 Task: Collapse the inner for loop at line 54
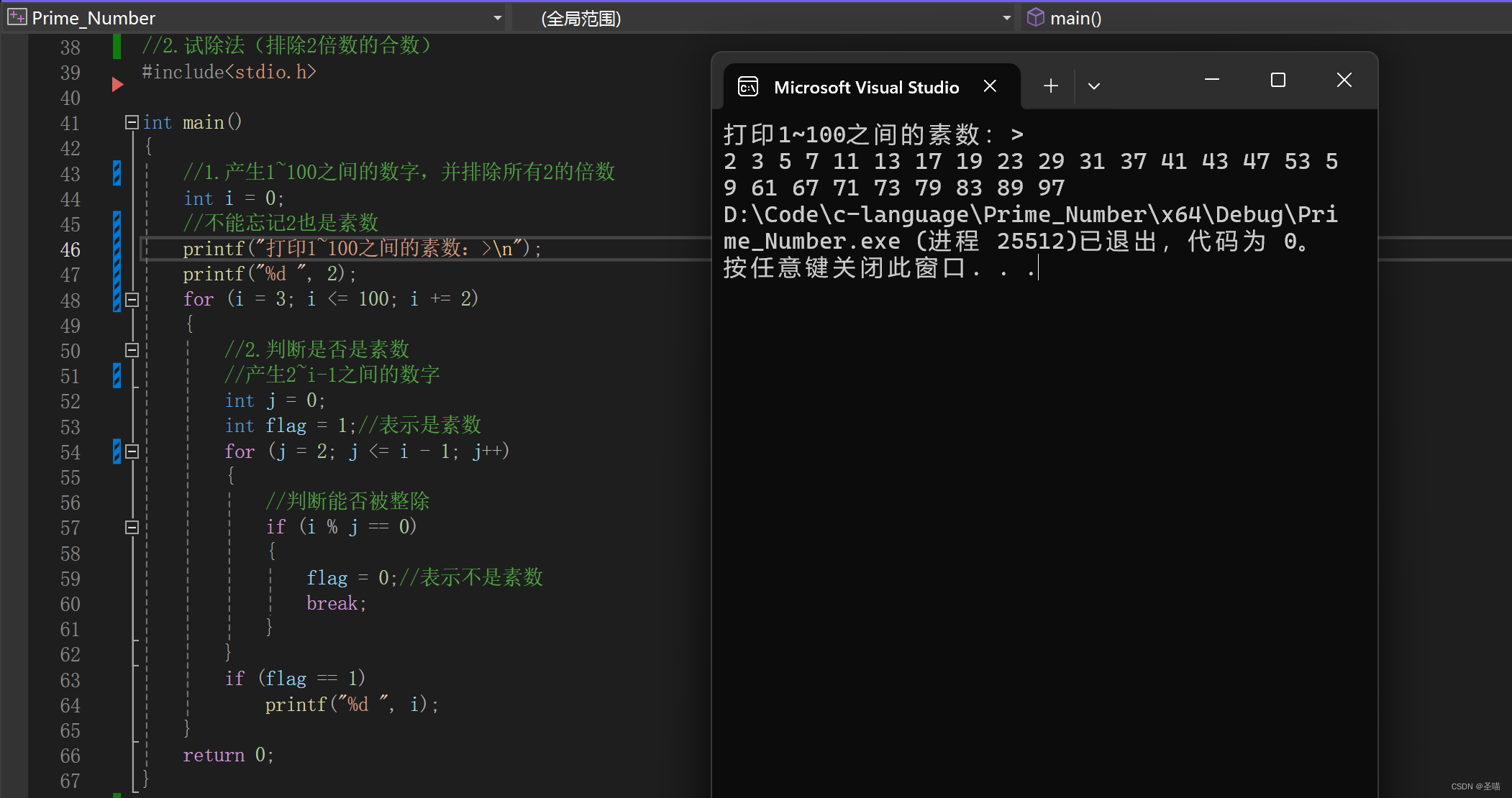132,451
